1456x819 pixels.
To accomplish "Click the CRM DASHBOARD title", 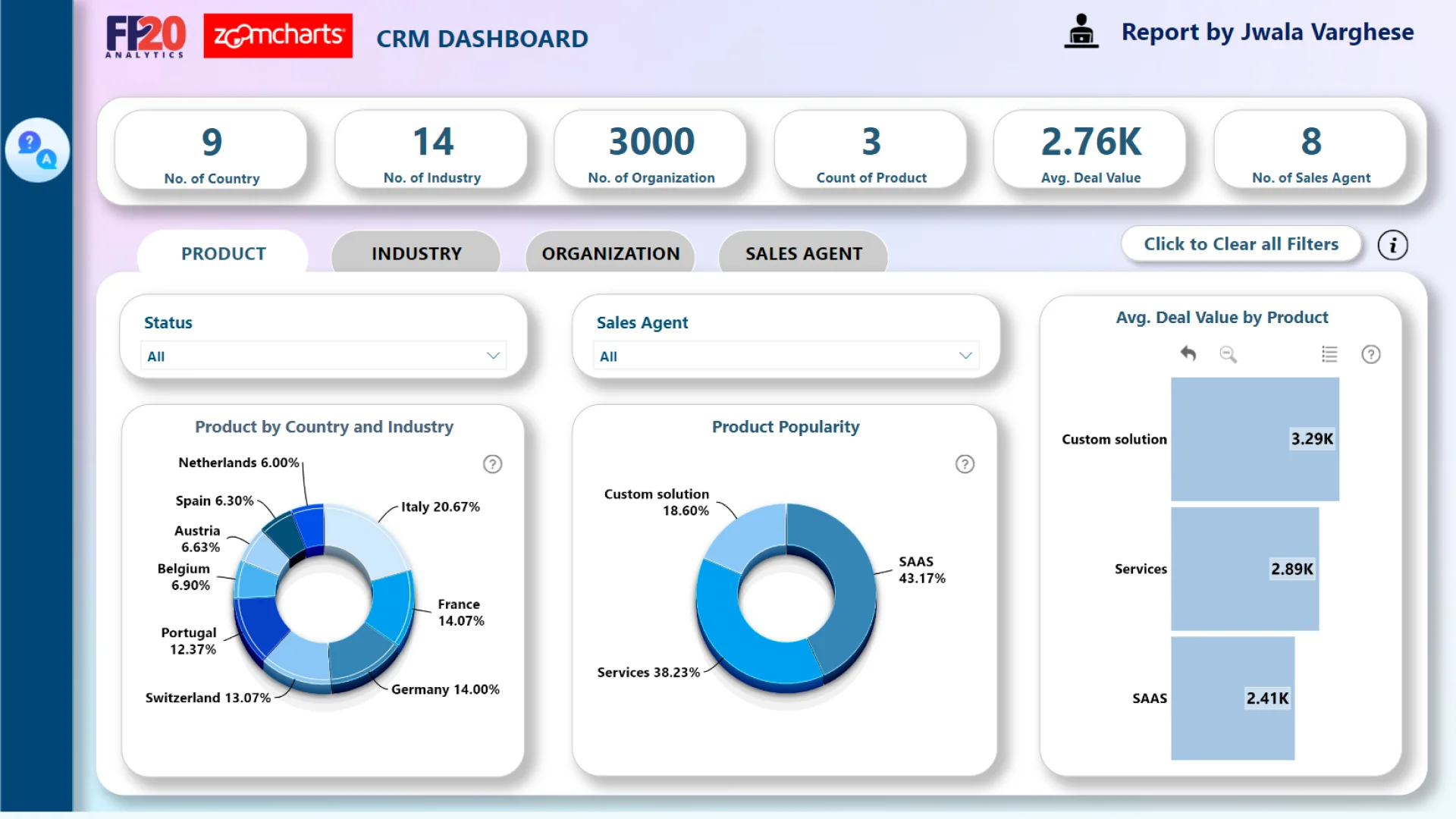I will [482, 39].
